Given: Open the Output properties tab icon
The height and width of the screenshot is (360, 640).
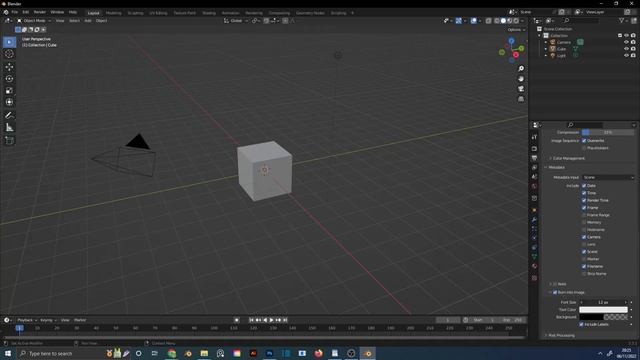Looking at the screenshot, I should tap(534, 158).
